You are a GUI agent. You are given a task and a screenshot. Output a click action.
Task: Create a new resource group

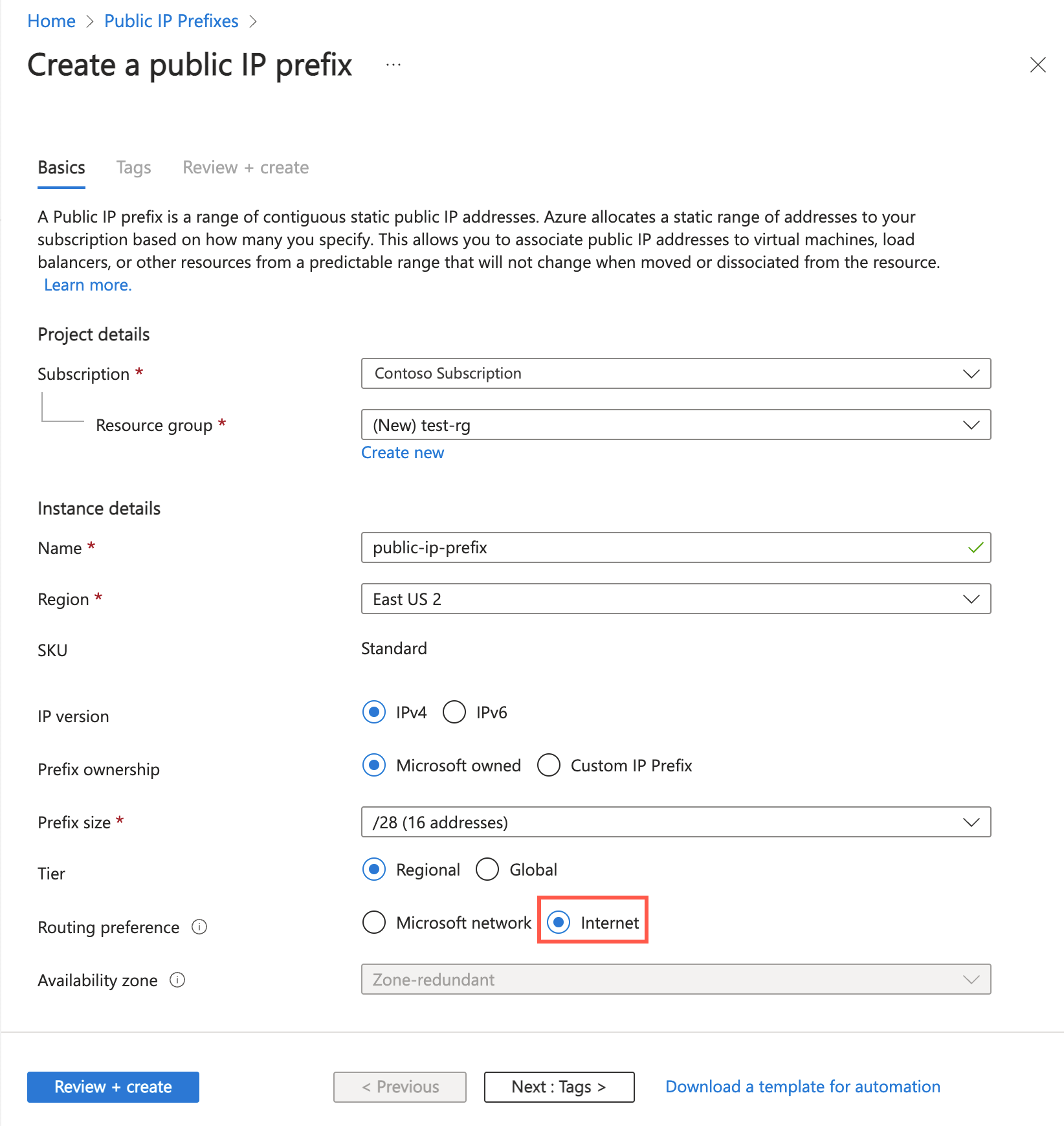click(402, 452)
